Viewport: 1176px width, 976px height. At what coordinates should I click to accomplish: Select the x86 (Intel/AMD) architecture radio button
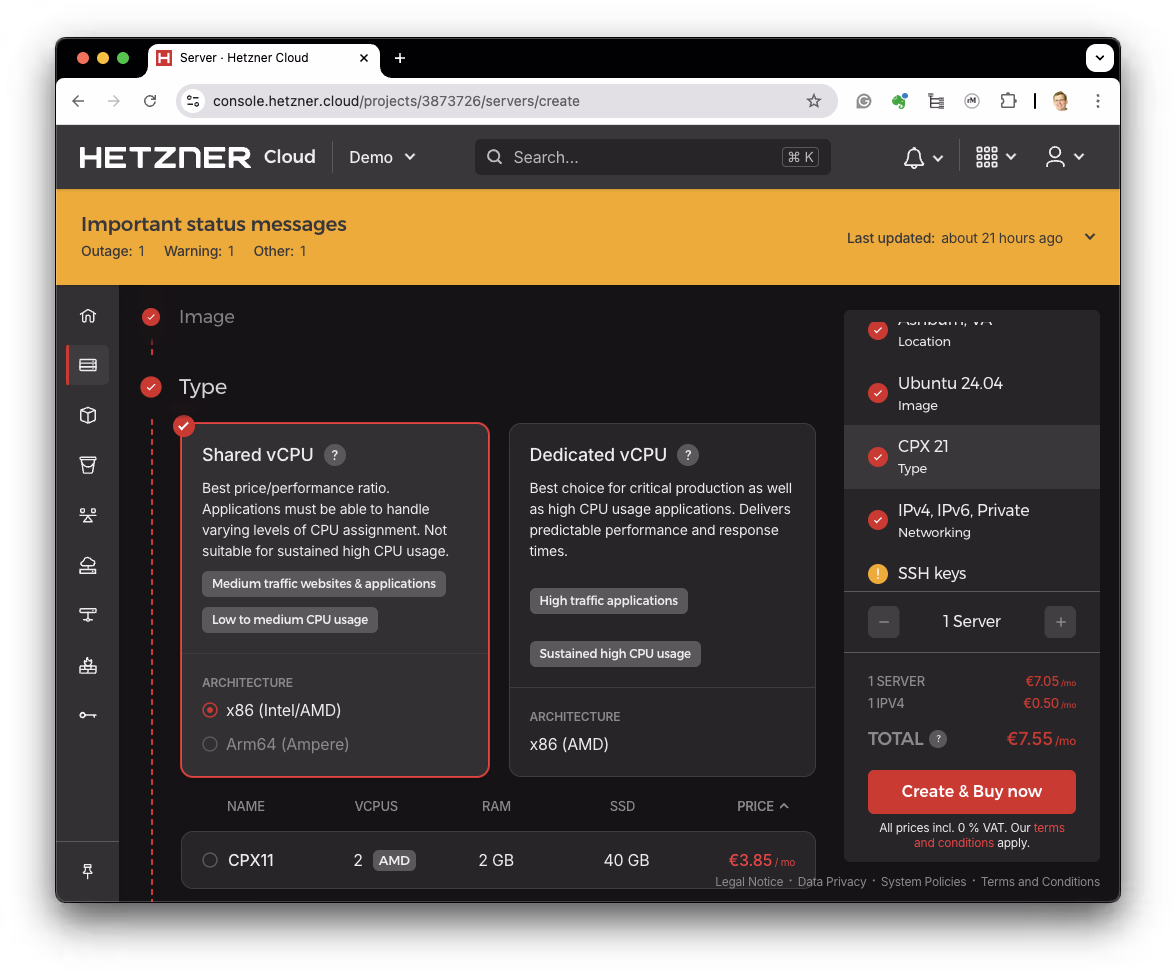(210, 710)
